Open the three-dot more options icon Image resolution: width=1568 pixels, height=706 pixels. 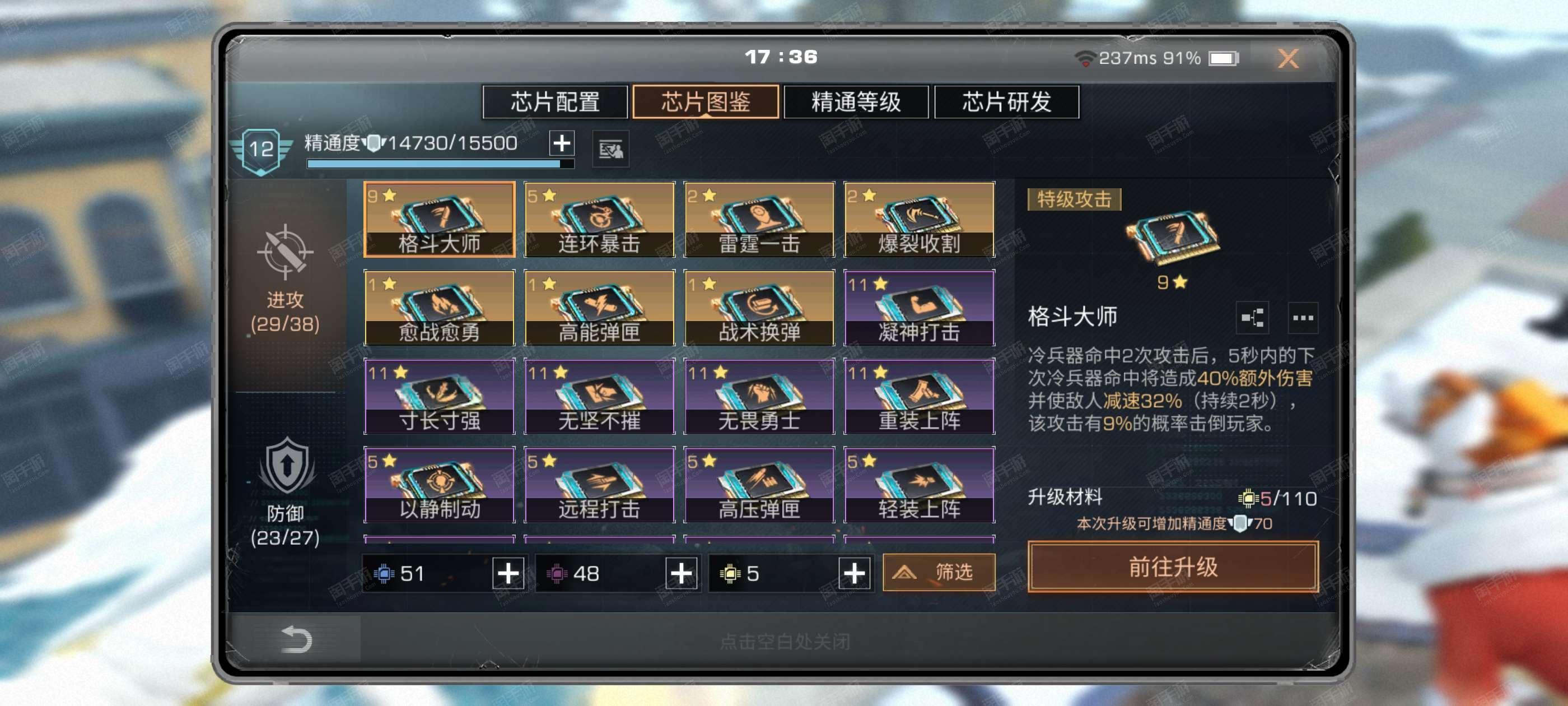(1302, 317)
